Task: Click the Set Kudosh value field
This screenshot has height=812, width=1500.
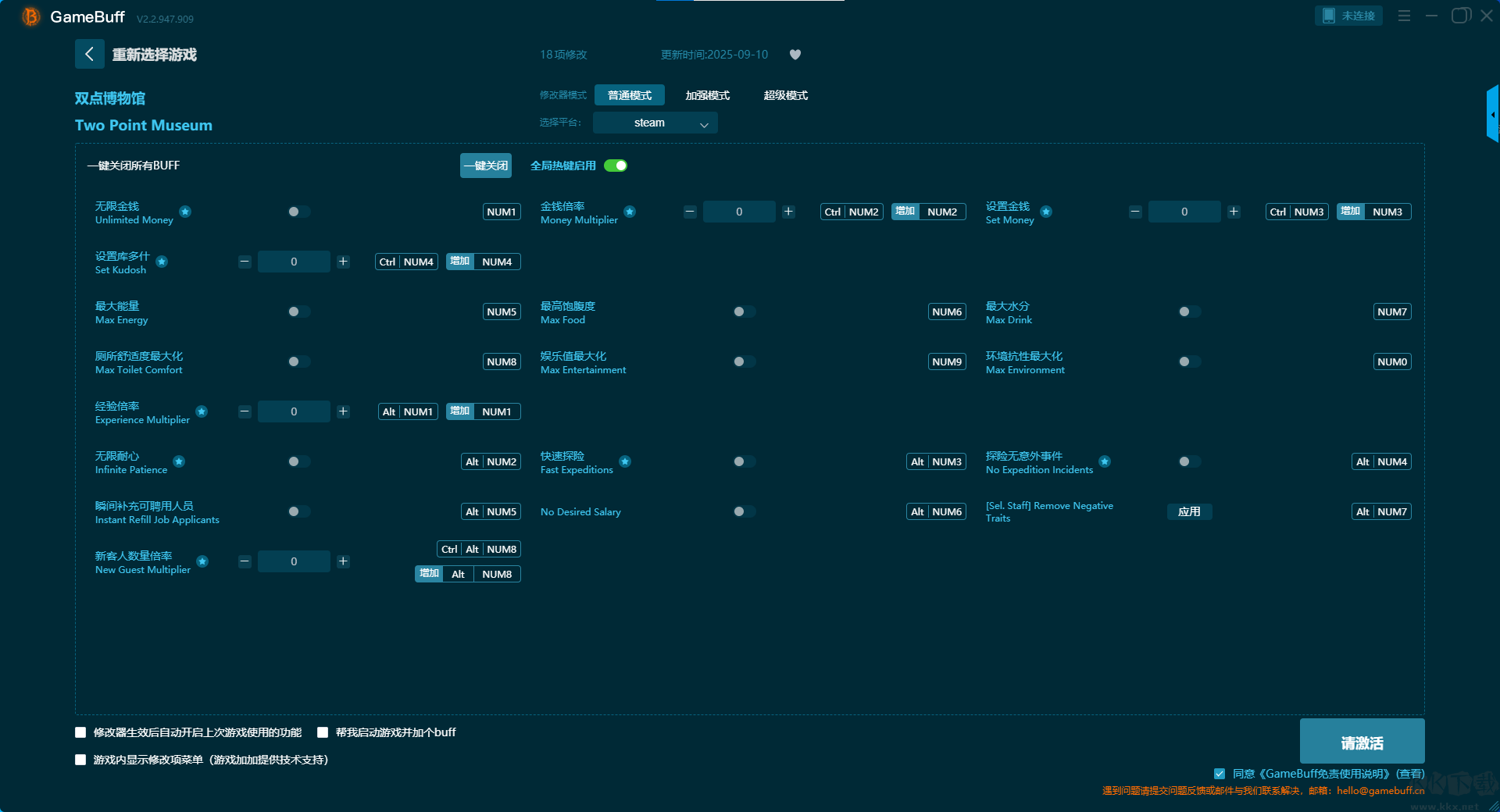Action: (294, 262)
